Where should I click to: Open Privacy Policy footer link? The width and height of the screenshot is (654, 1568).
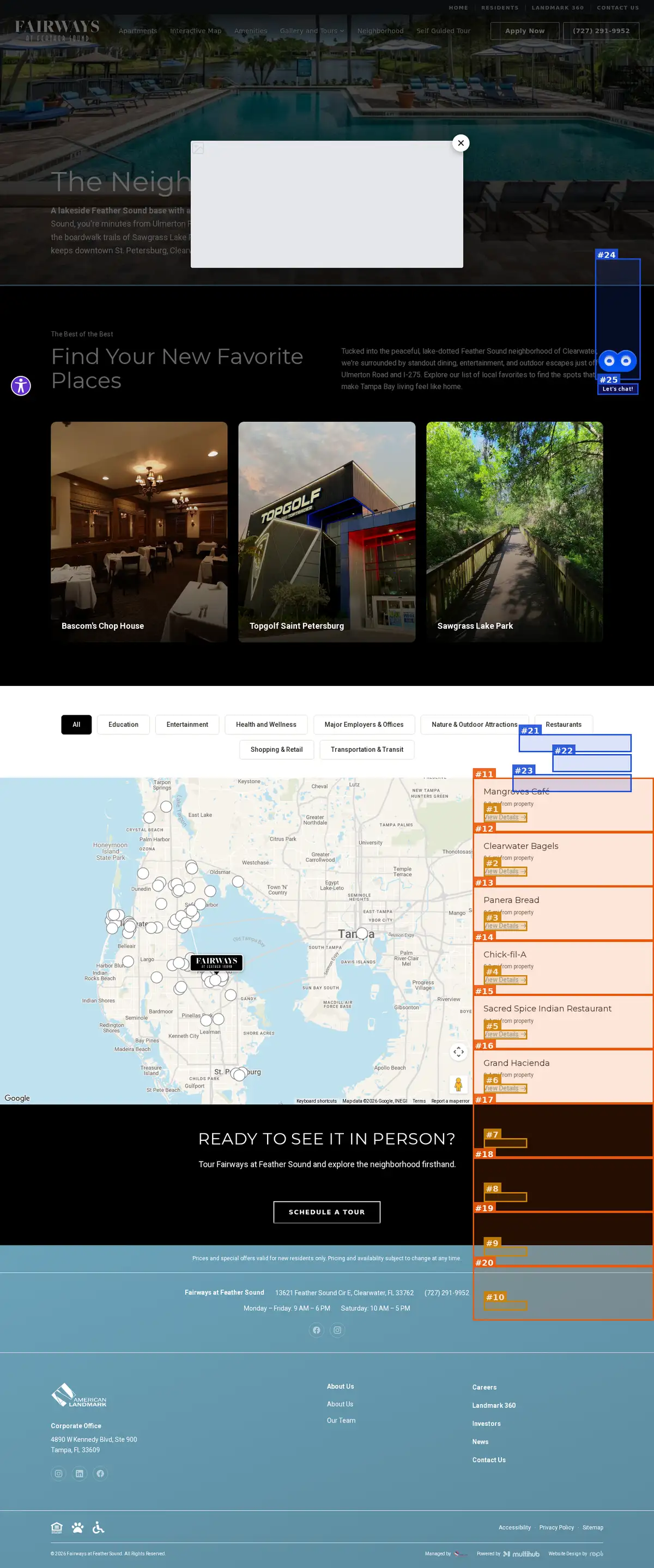556,1527
